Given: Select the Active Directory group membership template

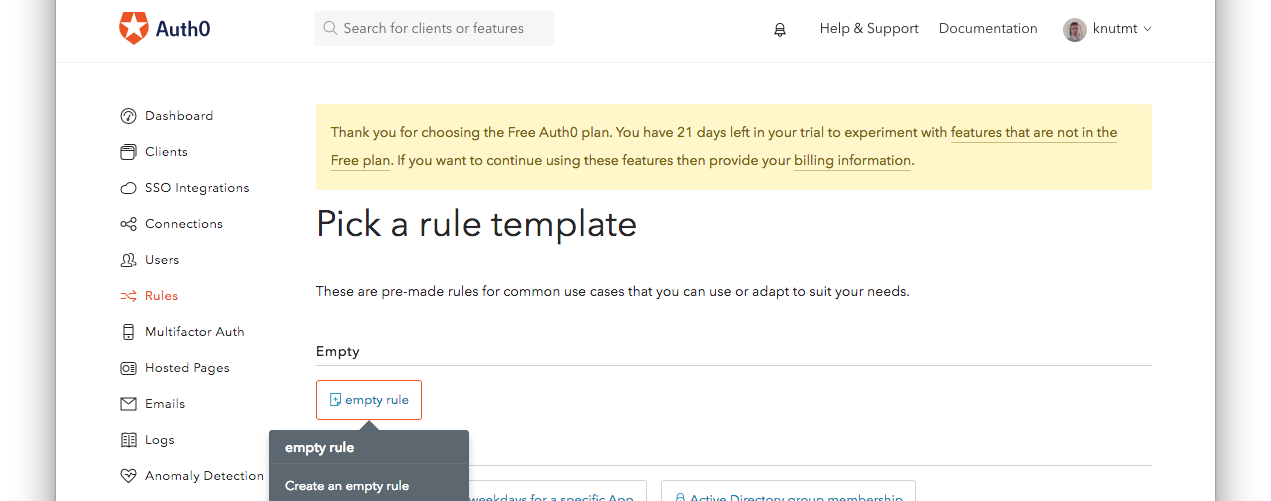Looking at the screenshot, I should tap(788, 491).
